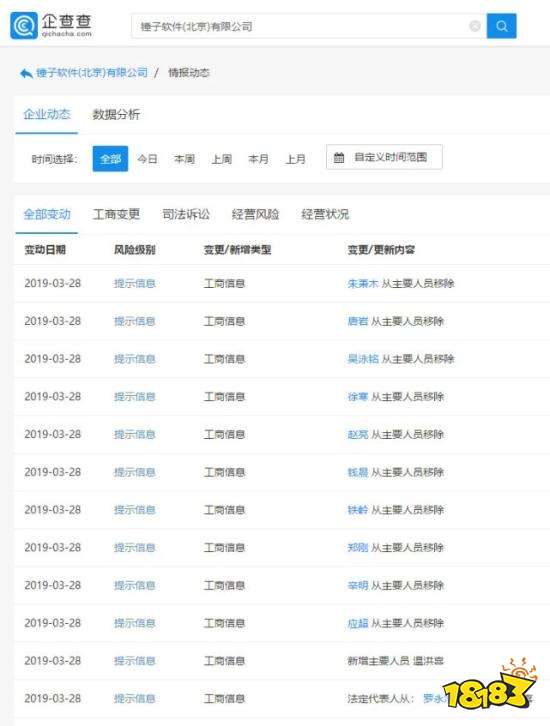The image size is (550, 726).
Task: Select the 今日 time filter
Action: click(147, 159)
